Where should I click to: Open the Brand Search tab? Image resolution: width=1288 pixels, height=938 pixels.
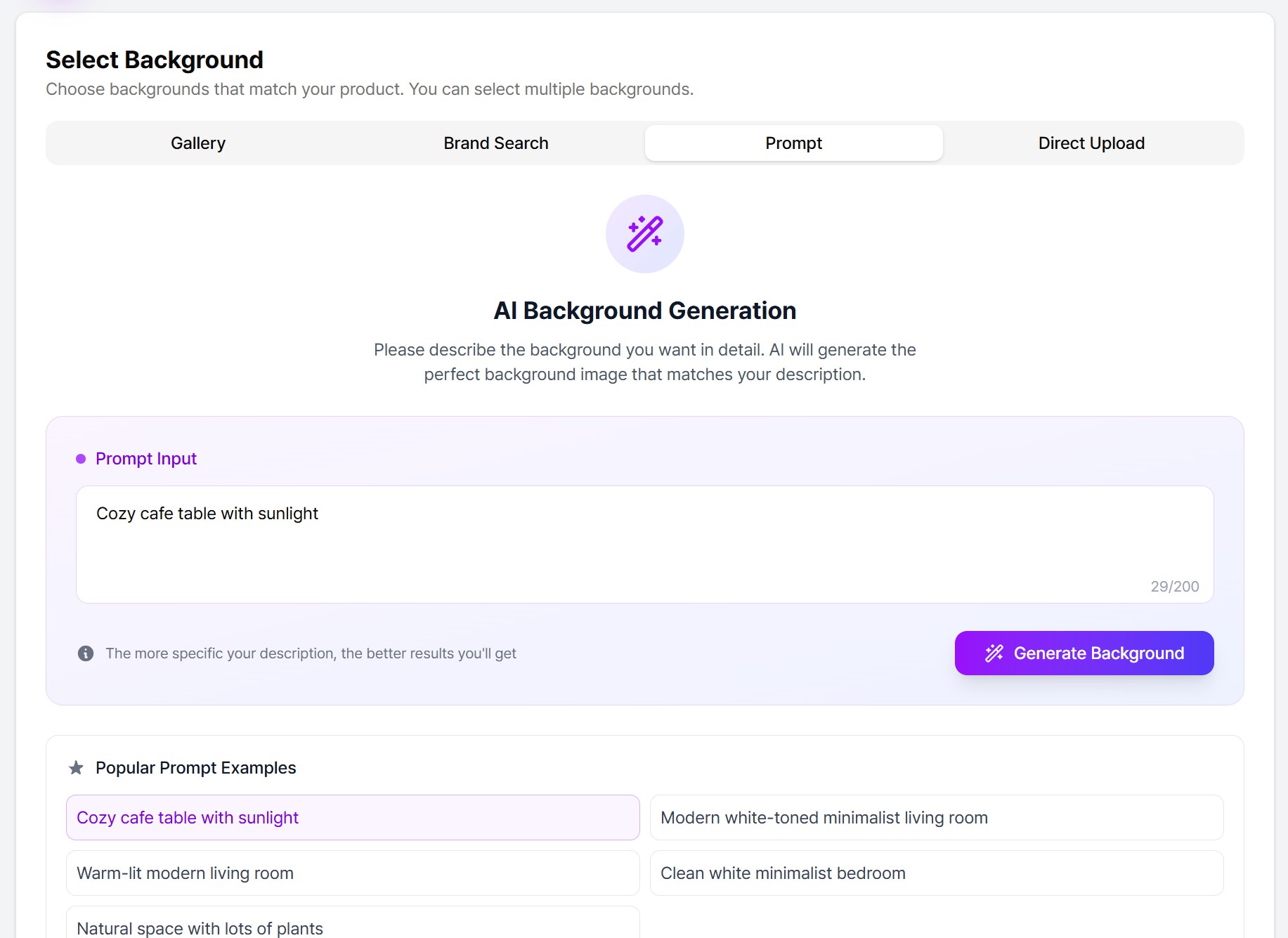click(x=495, y=143)
